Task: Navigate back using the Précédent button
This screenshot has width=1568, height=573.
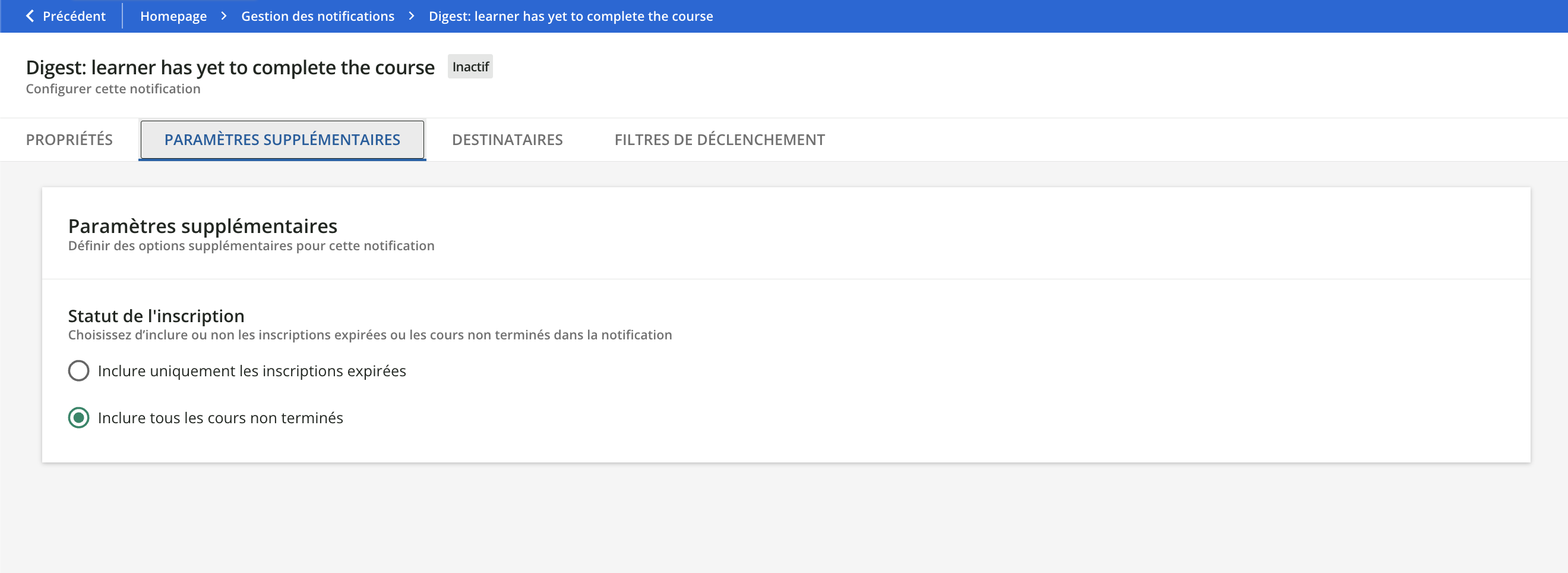Action: (x=66, y=16)
